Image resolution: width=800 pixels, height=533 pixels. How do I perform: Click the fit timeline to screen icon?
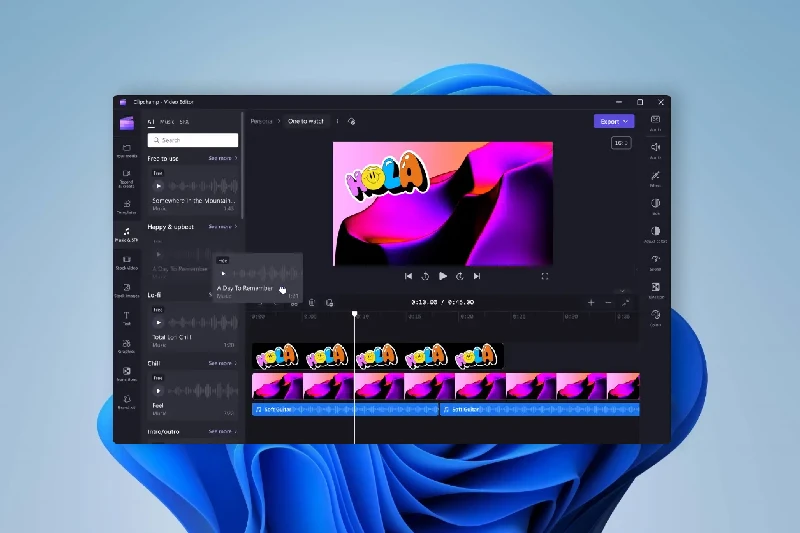coord(626,302)
